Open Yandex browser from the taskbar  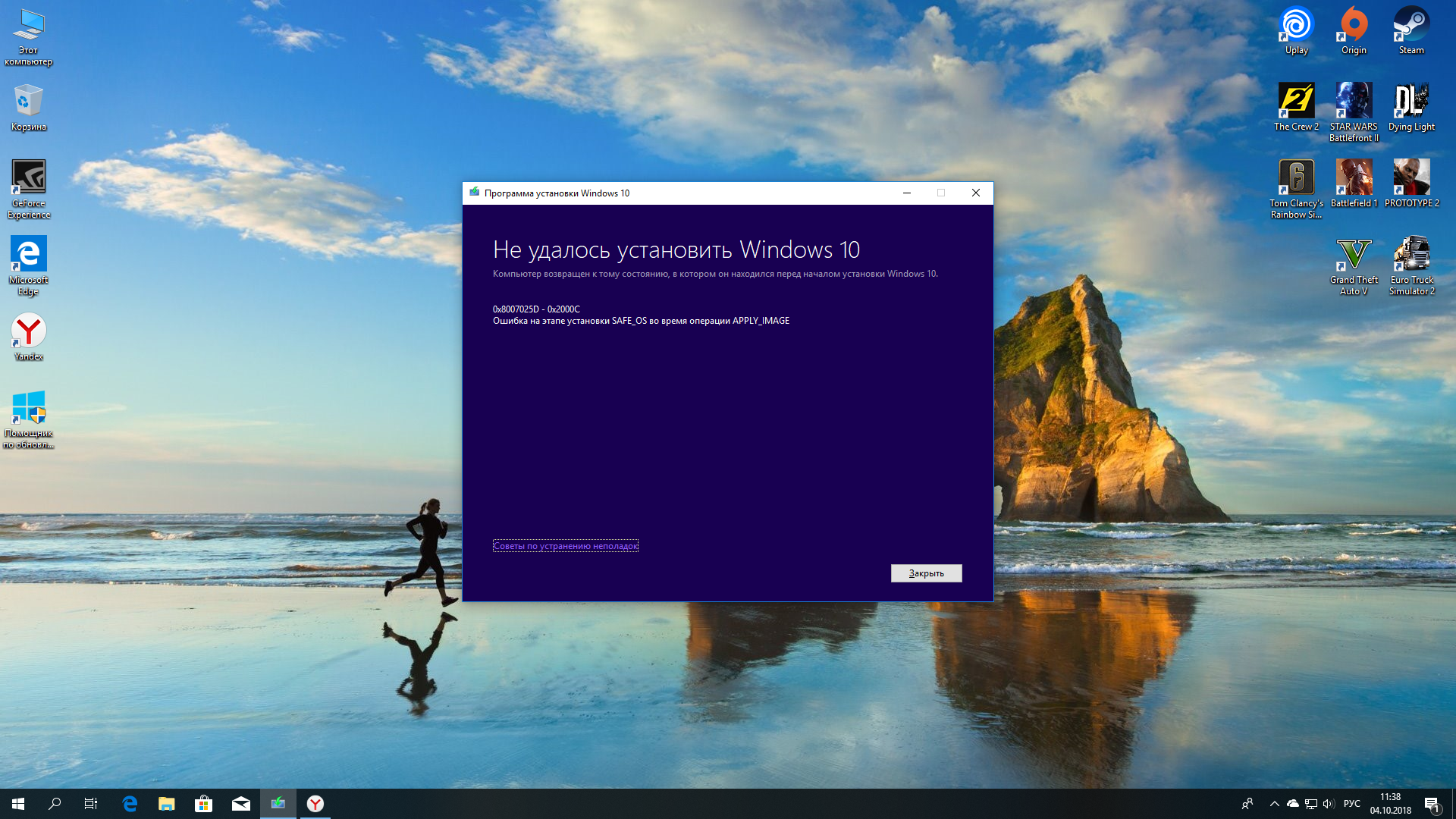[x=315, y=804]
